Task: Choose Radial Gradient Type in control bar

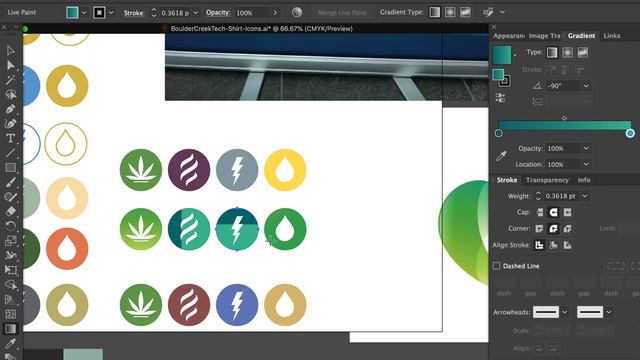Action: coord(450,13)
